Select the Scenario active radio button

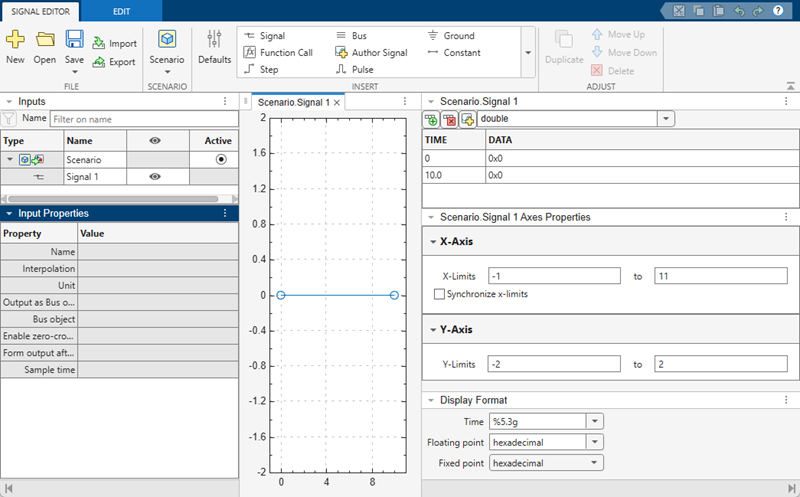(x=220, y=159)
